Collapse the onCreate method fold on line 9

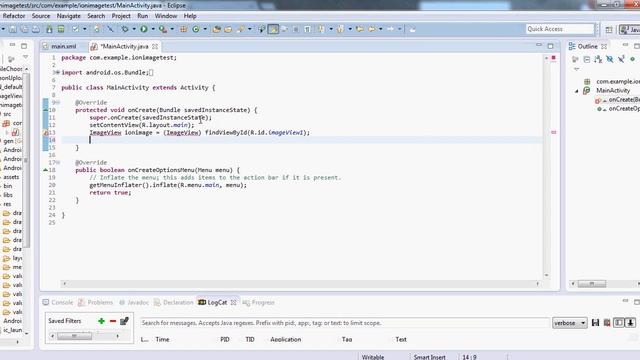pyautogui.click(x=58, y=102)
